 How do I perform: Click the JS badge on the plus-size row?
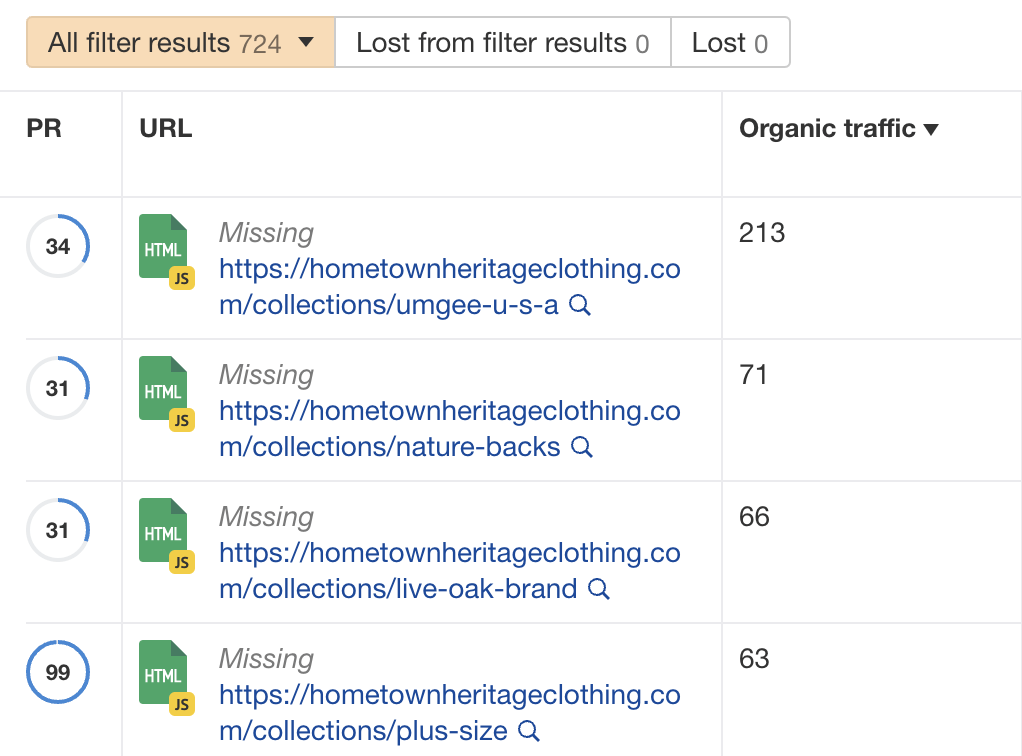pyautogui.click(x=181, y=704)
